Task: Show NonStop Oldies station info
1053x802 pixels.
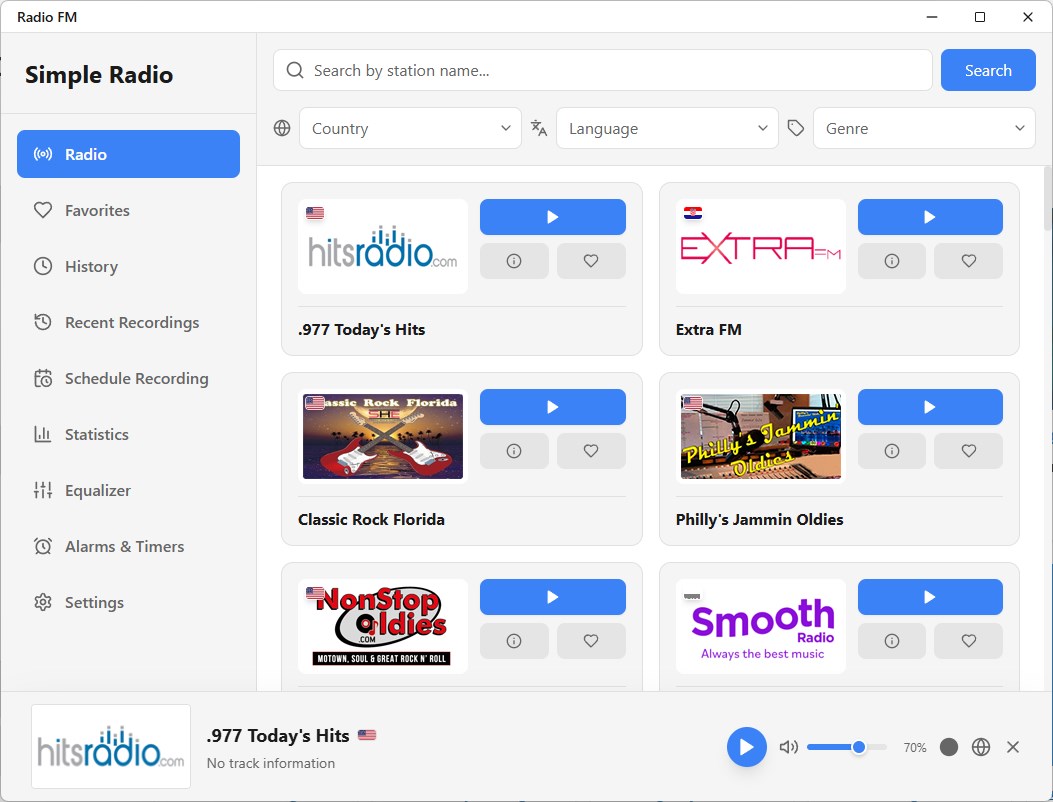Action: coord(514,641)
